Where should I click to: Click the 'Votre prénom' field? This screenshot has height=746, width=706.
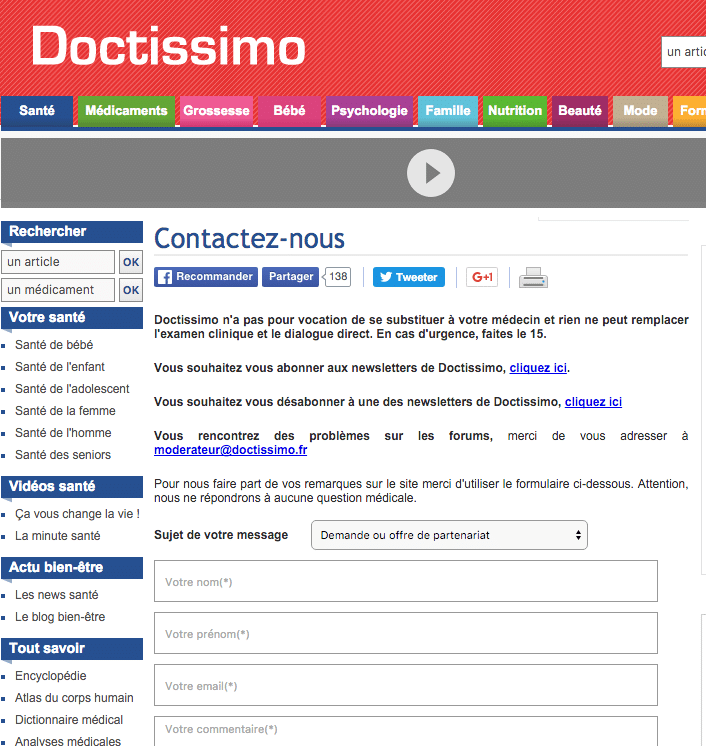pos(406,633)
